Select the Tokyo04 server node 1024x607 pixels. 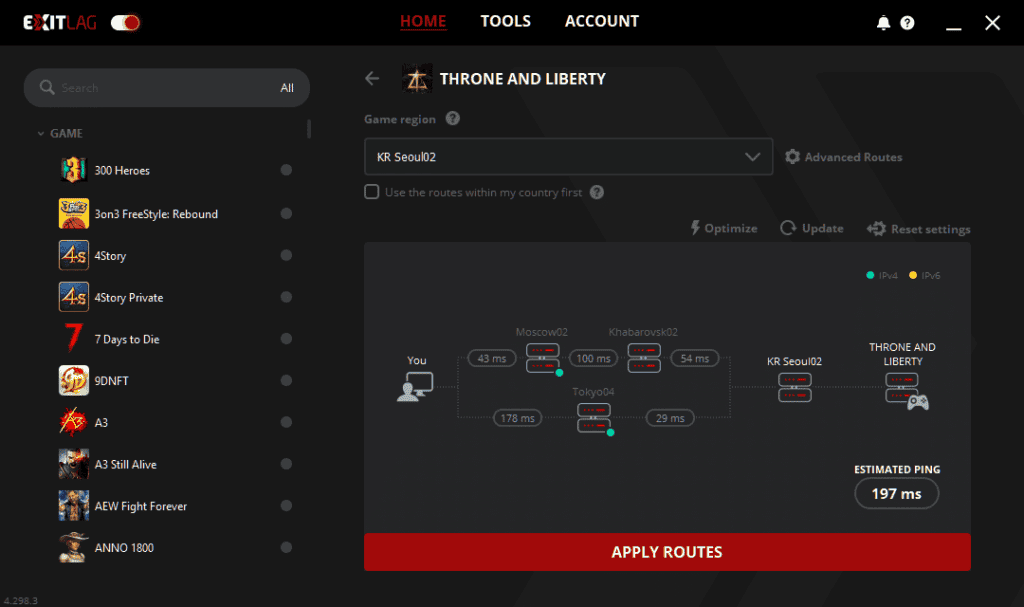click(594, 418)
